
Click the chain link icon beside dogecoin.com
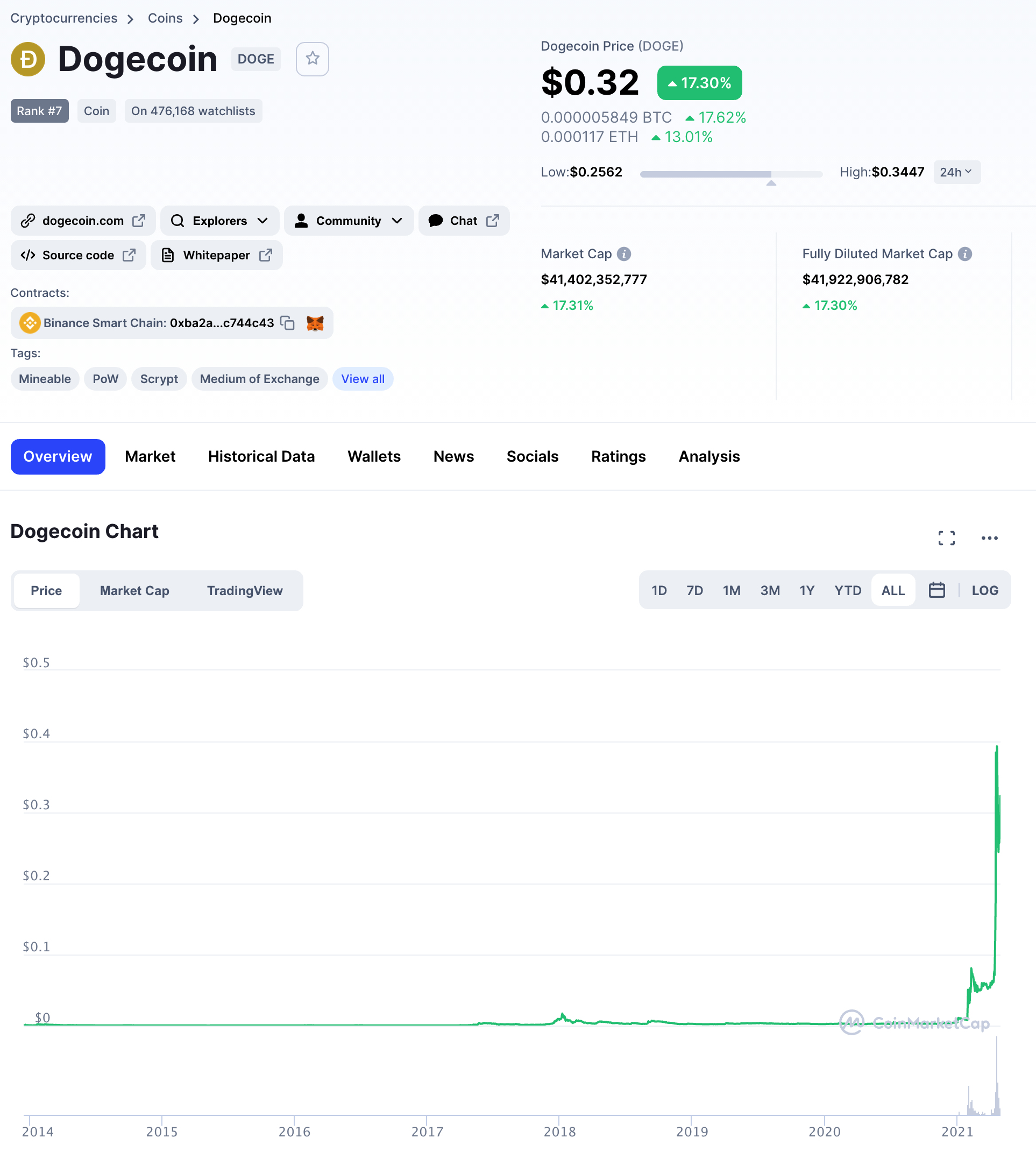click(28, 220)
